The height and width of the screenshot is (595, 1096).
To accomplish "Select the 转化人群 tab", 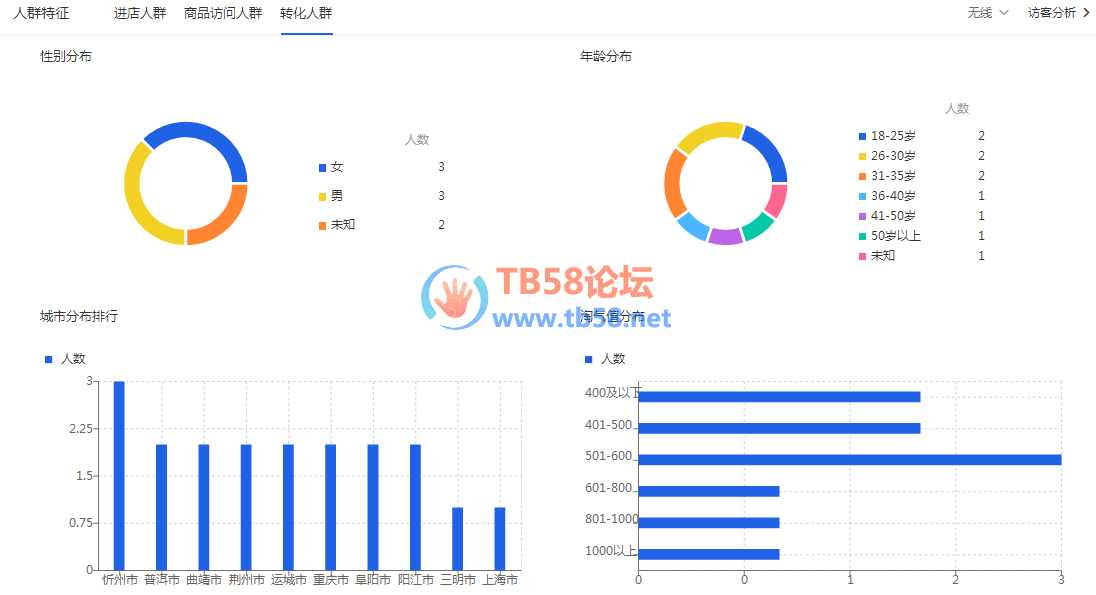I will tap(306, 13).
